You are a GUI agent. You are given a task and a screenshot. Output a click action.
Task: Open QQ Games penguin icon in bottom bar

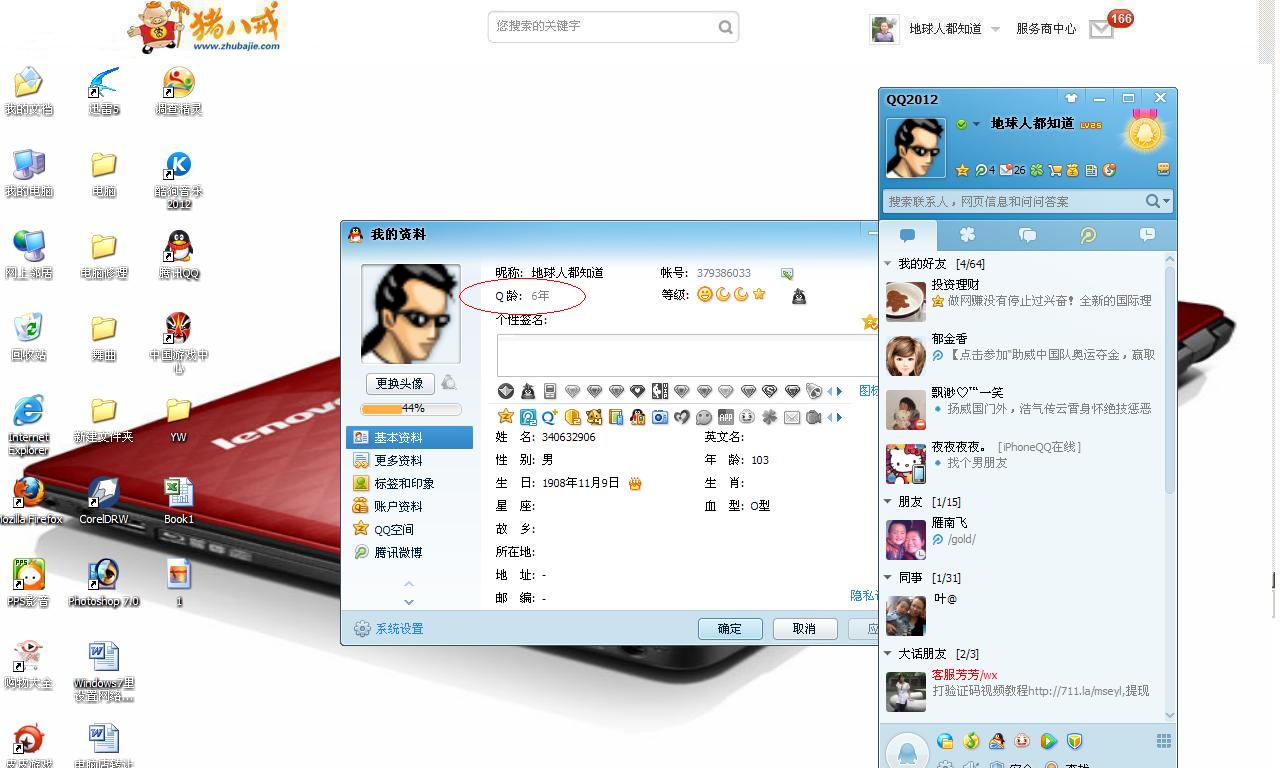point(997,741)
